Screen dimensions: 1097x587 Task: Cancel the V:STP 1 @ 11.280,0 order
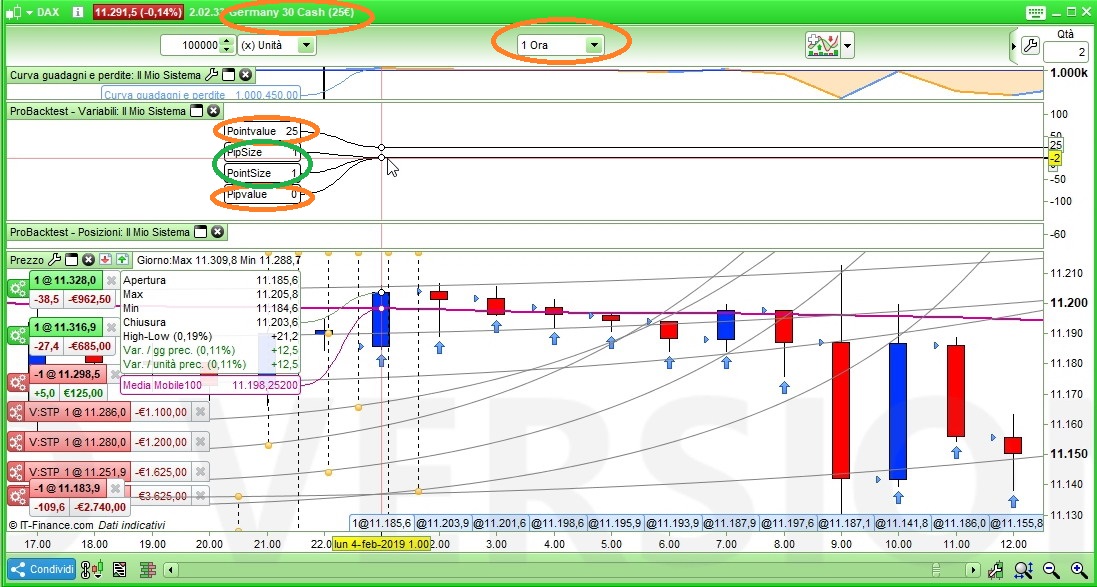200,441
